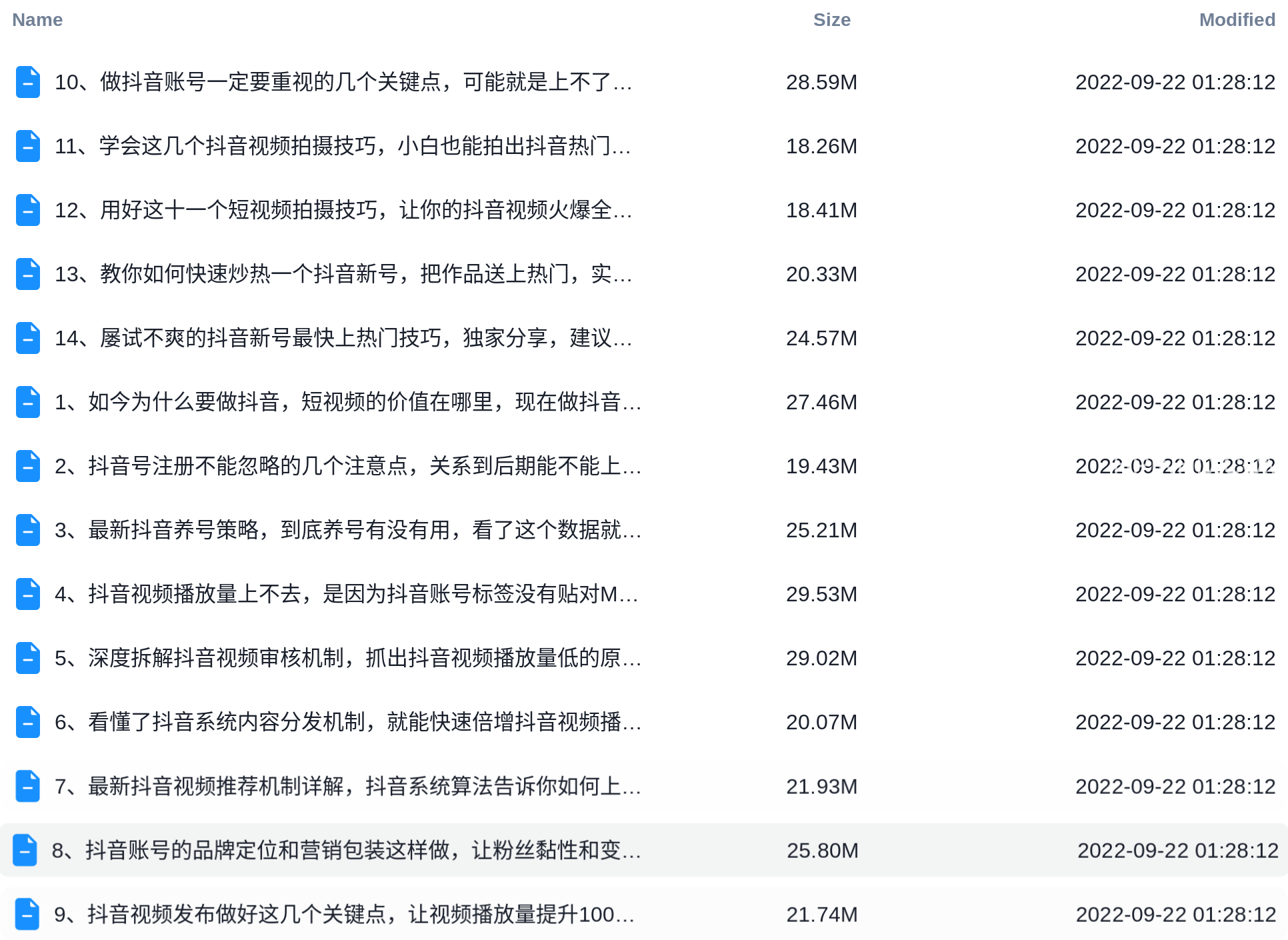Open file 14、屡试不爽的抖音新号最快上热门技巧
The width and height of the screenshot is (1288, 940).
pyautogui.click(x=343, y=338)
